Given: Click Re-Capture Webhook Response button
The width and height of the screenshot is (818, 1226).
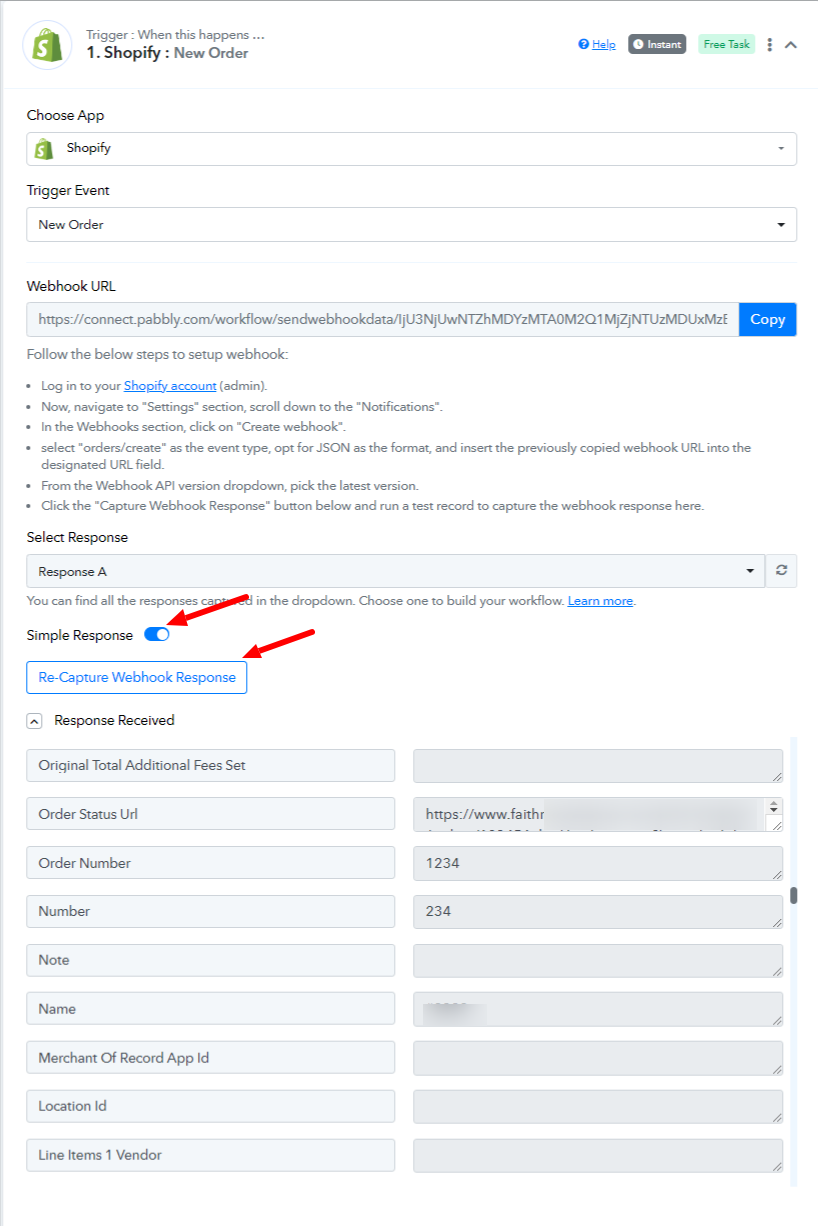Looking at the screenshot, I should [137, 677].
